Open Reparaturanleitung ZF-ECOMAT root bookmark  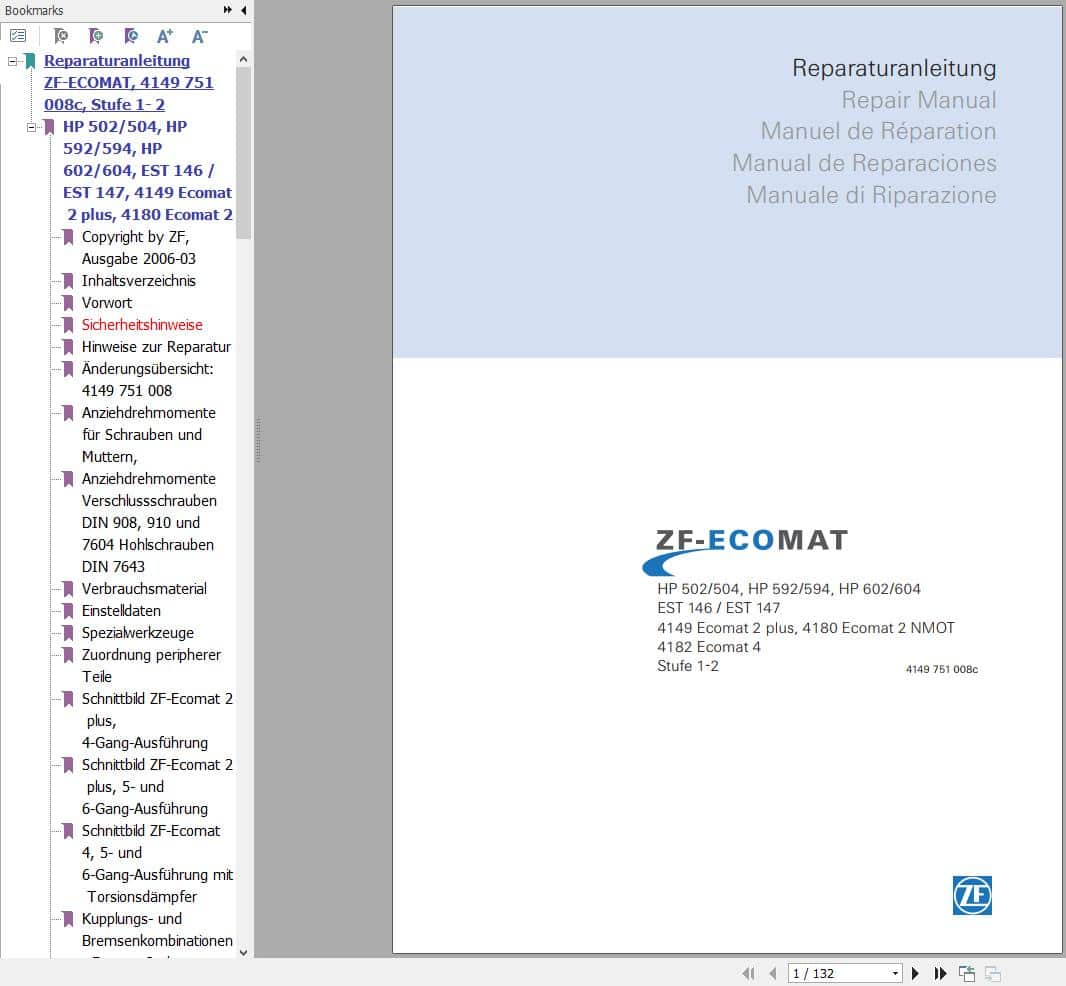pyautogui.click(x=128, y=82)
